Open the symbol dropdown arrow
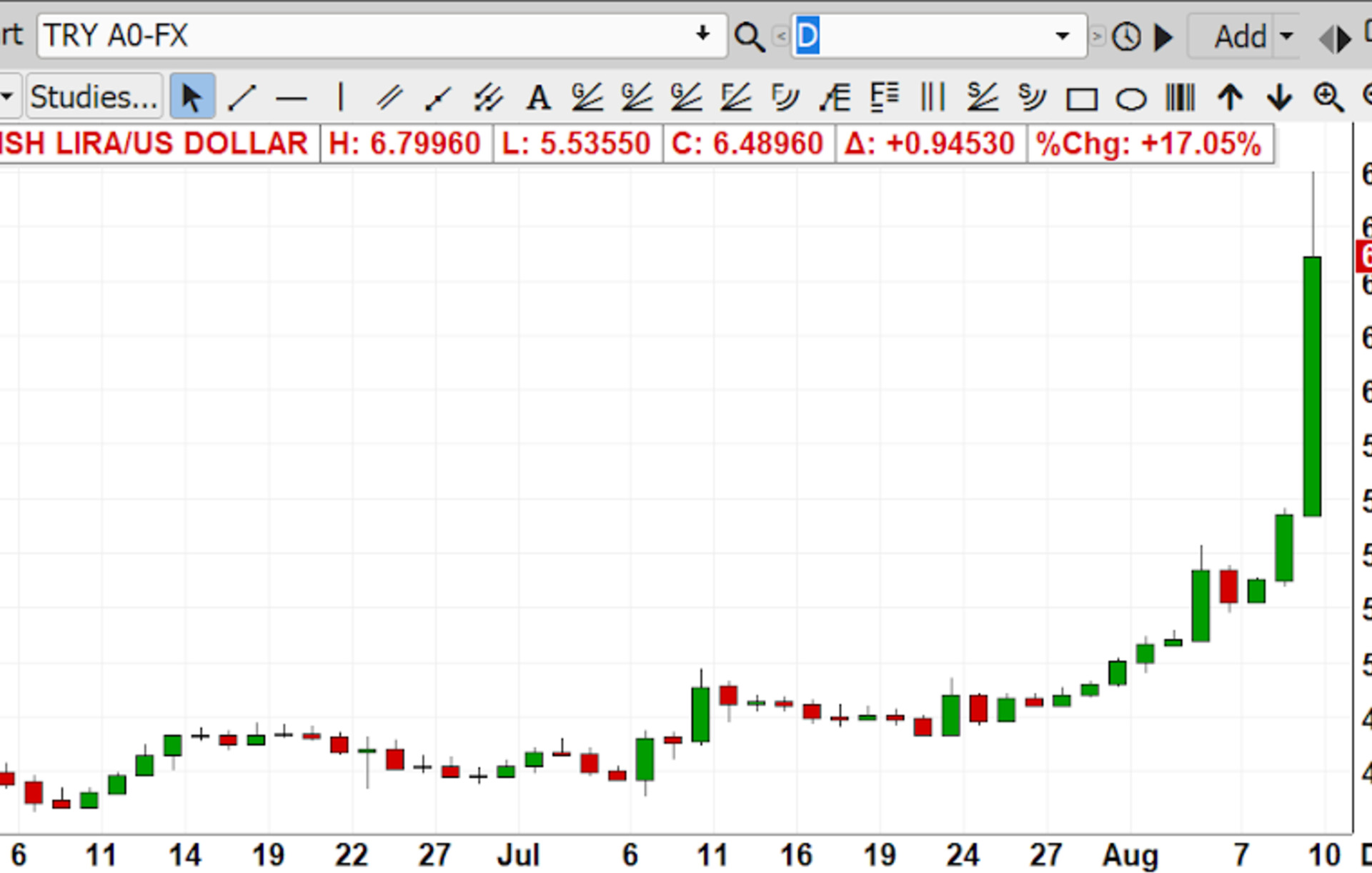The image size is (1372, 873). (x=702, y=34)
